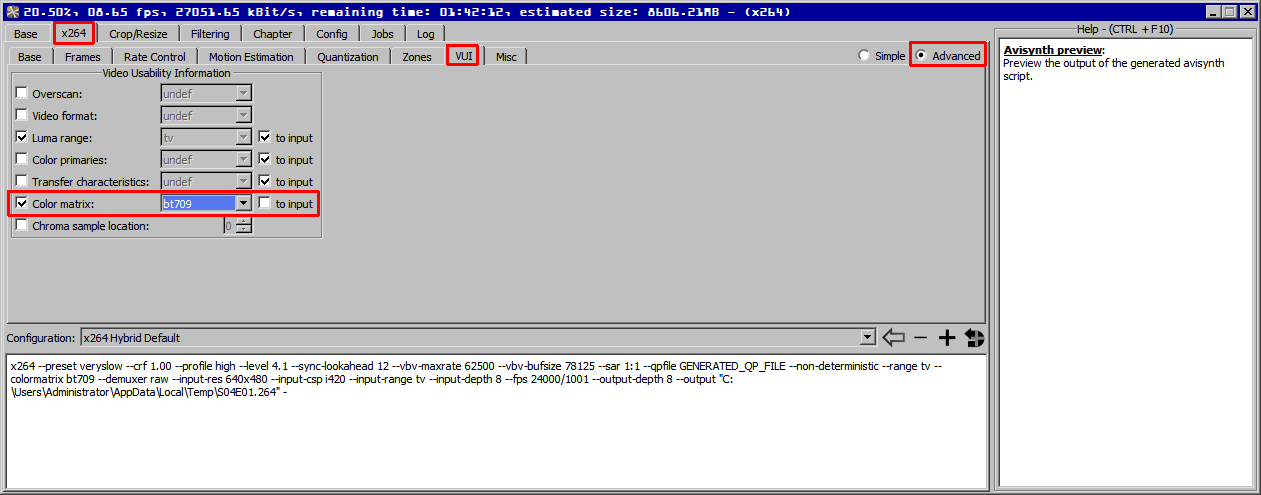Expand the Configuration preset dropdown

[x=866, y=338]
